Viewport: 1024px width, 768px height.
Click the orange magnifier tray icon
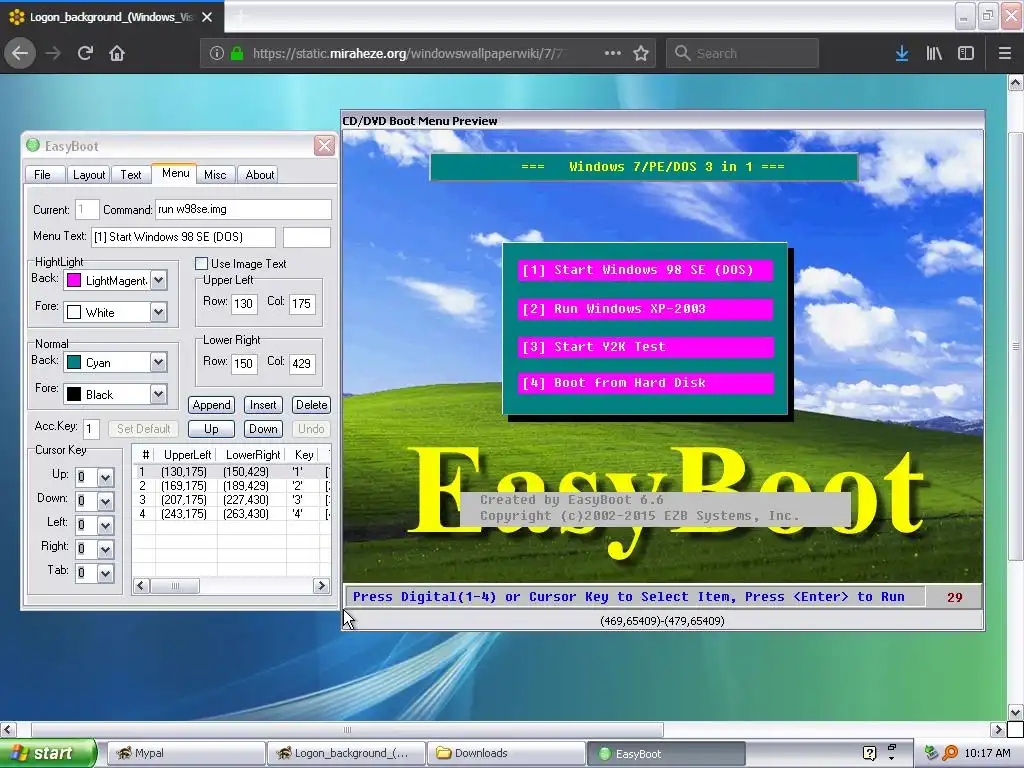[x=950, y=753]
